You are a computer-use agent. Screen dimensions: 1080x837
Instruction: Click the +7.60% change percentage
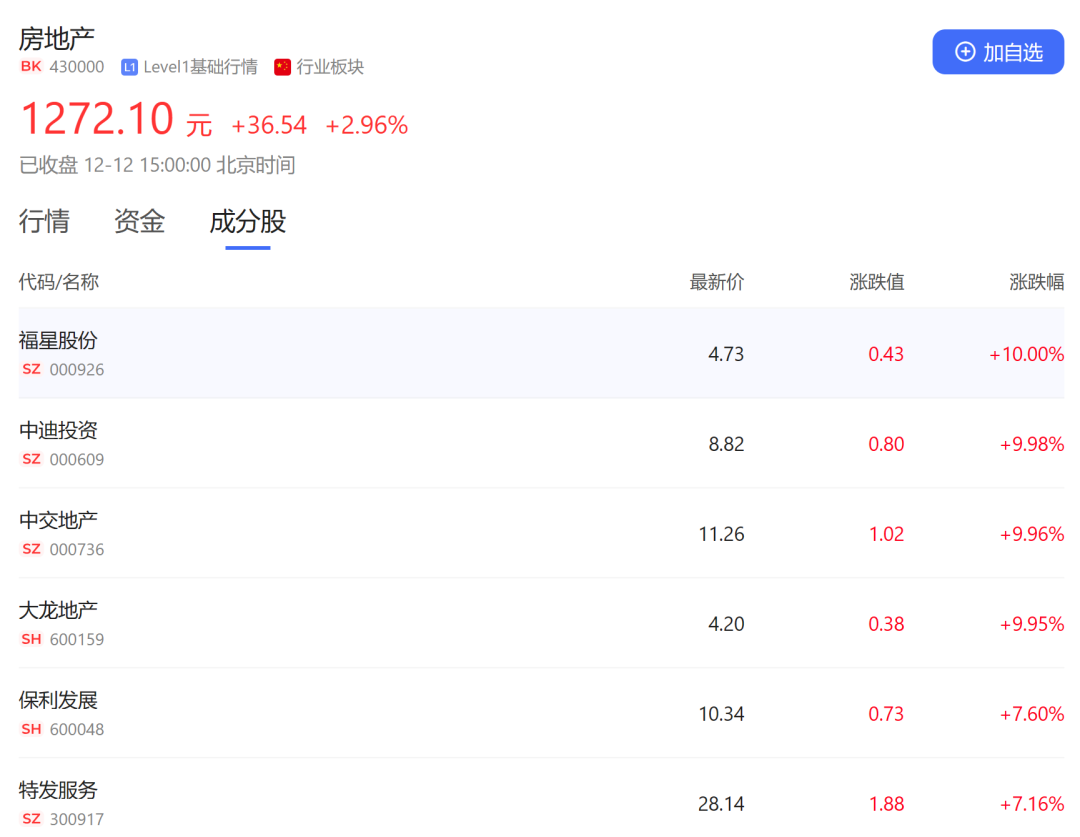point(1032,714)
